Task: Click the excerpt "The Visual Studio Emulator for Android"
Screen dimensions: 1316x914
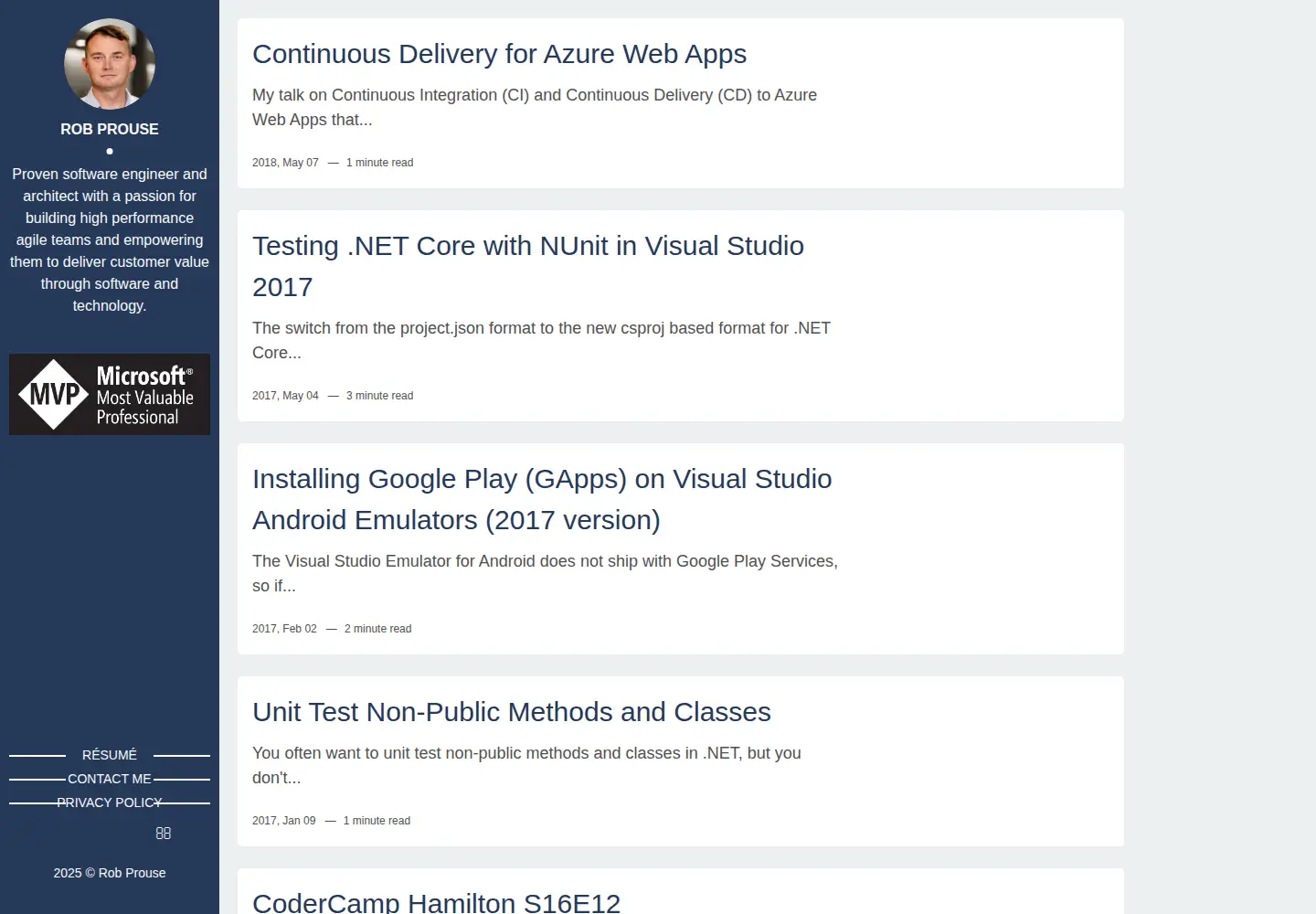Action: (545, 573)
